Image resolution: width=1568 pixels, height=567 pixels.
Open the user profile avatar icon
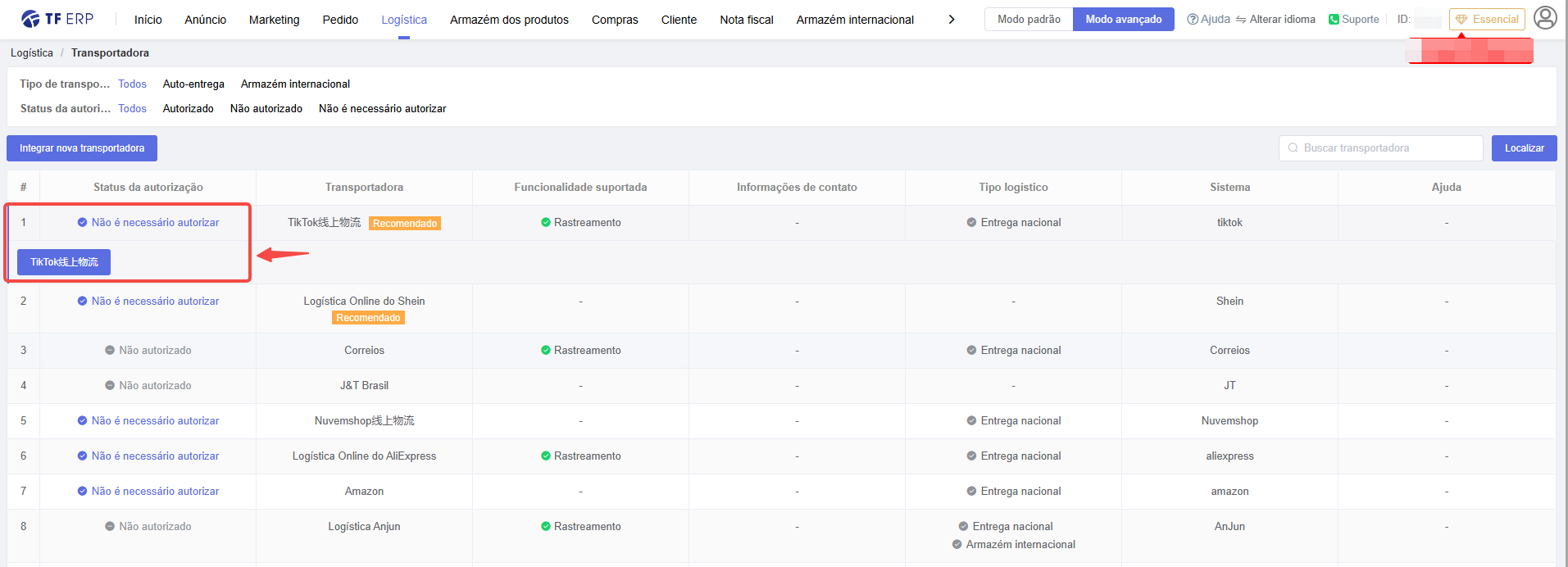click(x=1545, y=18)
